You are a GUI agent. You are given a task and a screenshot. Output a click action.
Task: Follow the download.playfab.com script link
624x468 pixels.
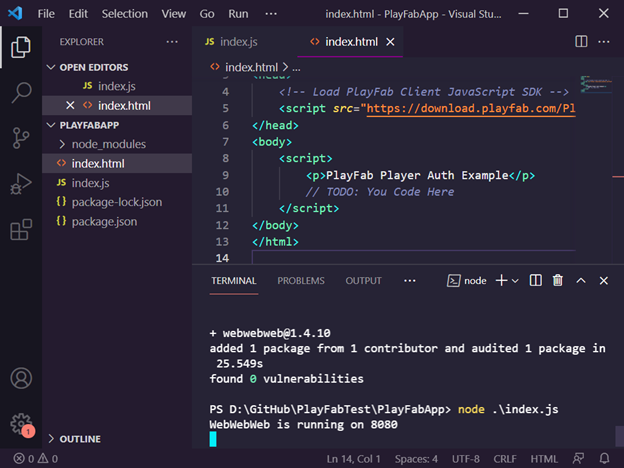tap(470, 109)
